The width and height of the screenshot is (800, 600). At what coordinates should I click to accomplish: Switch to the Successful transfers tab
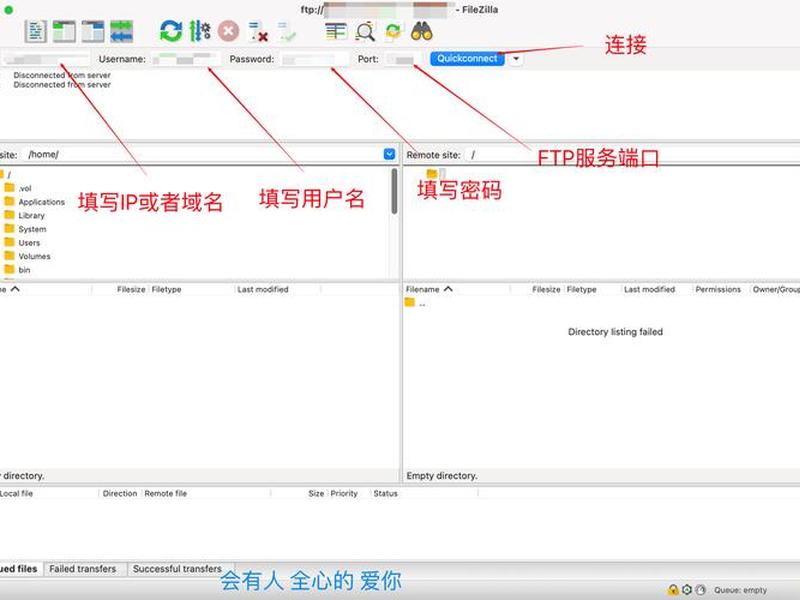[x=177, y=568]
